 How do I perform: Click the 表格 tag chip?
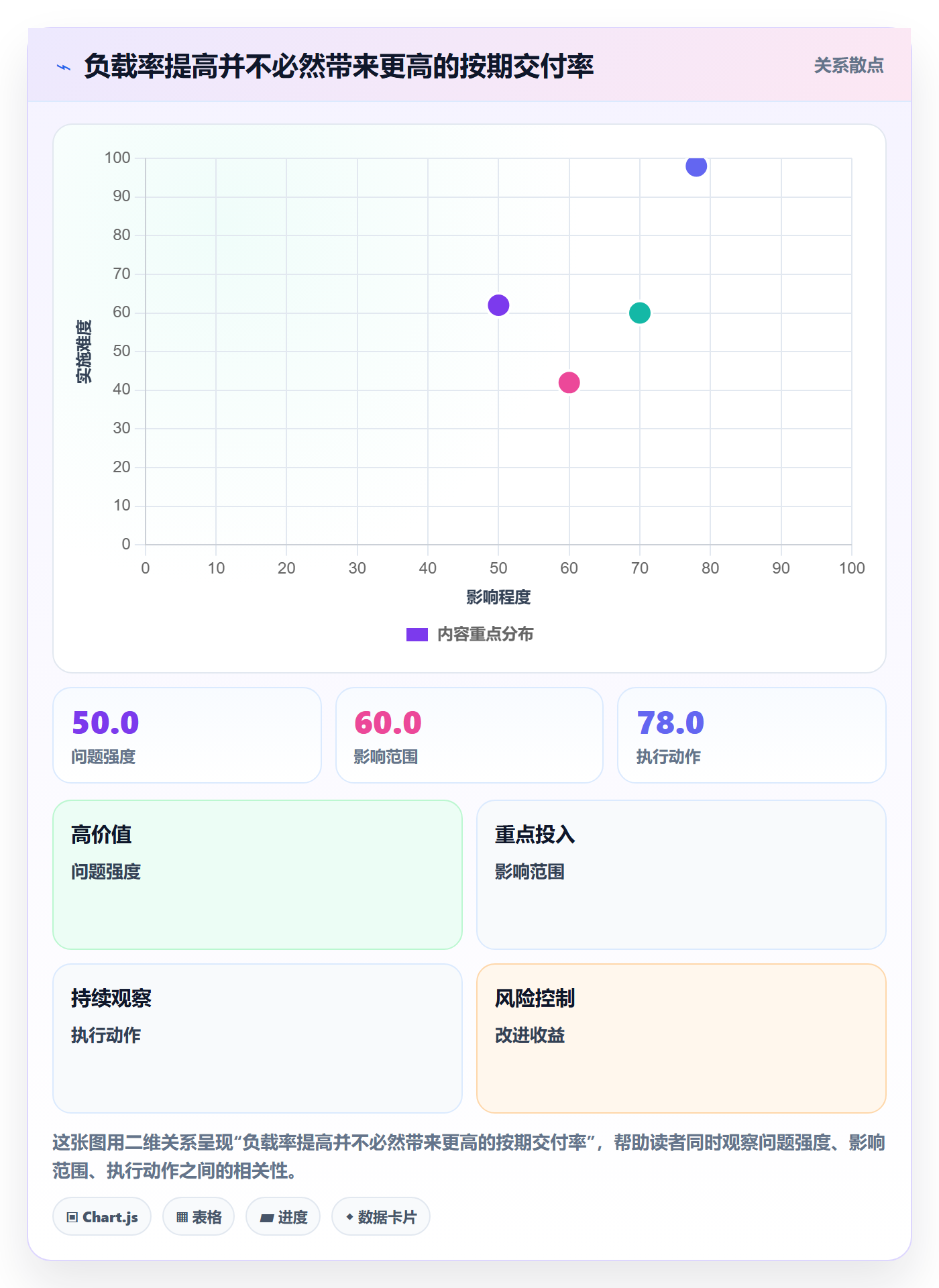point(199,1216)
